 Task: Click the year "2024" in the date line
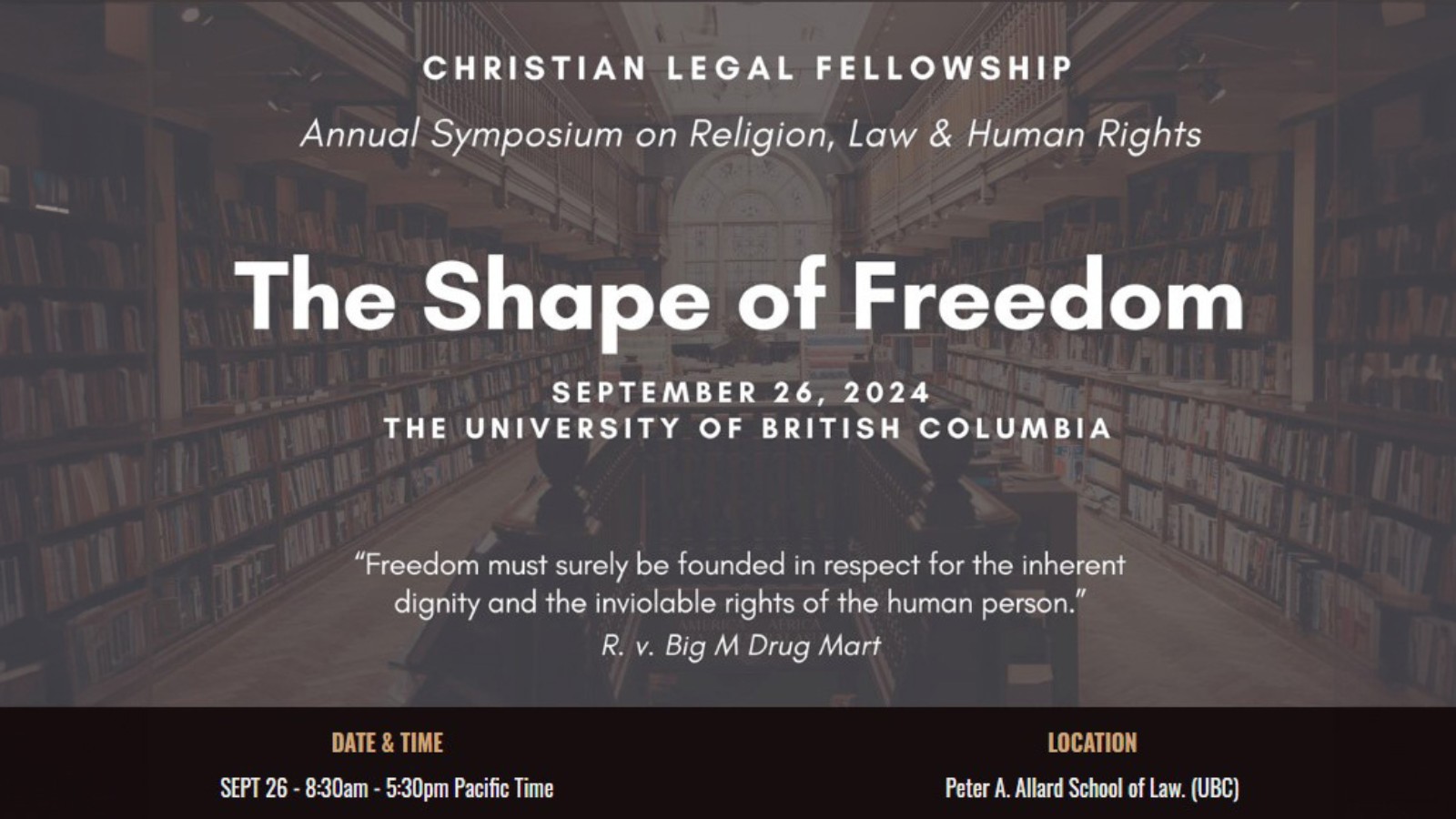pyautogui.click(x=887, y=392)
